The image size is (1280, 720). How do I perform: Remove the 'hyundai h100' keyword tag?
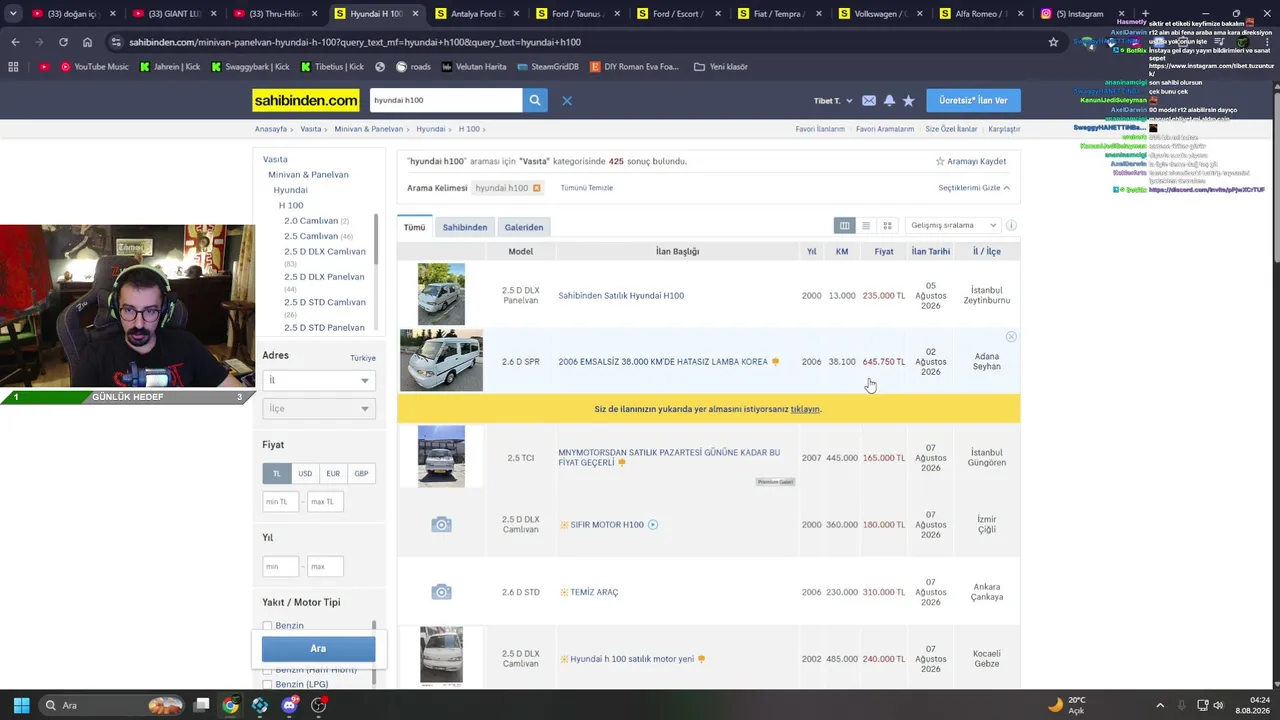537,188
